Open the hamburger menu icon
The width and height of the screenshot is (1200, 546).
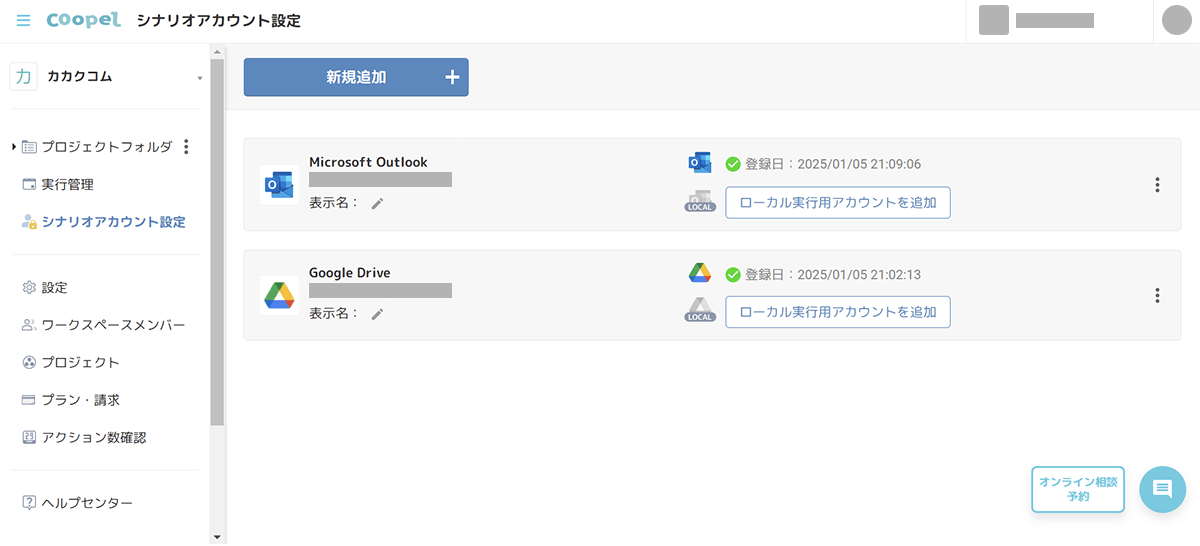pyautogui.click(x=23, y=21)
